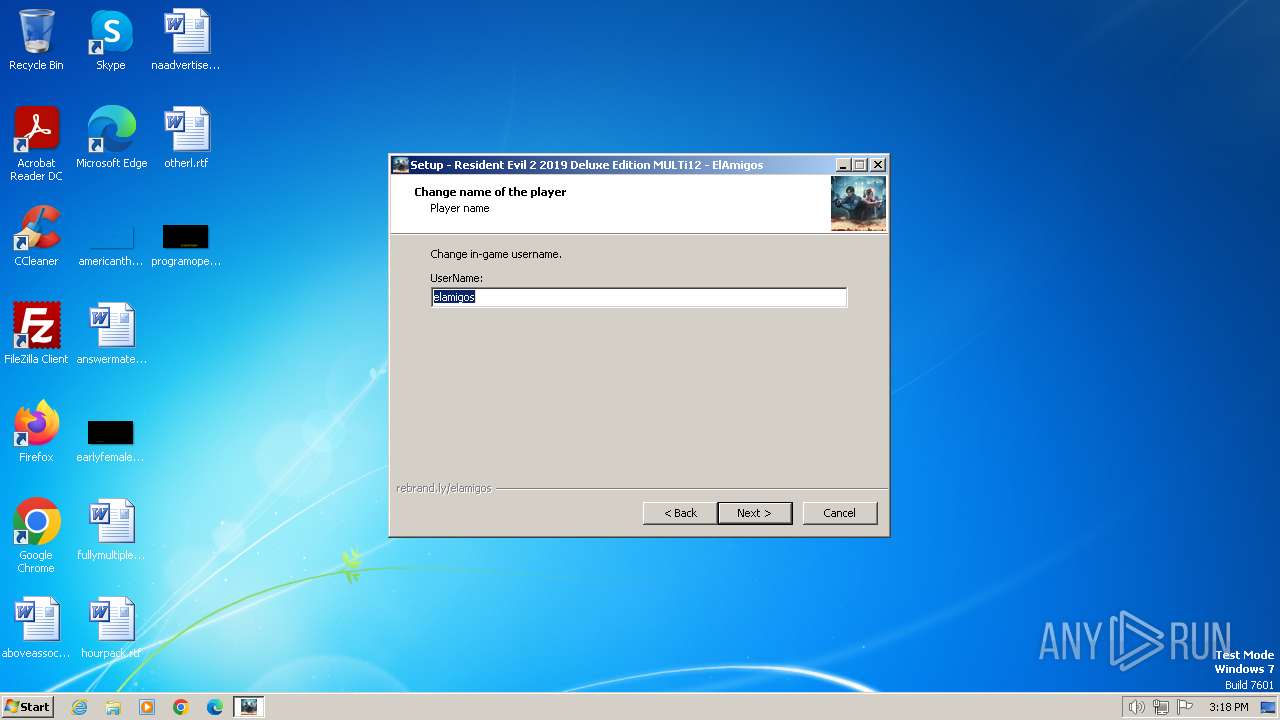The width and height of the screenshot is (1280, 720).
Task: Open Acrobat Reader DC desktop shortcut
Action: point(36,144)
